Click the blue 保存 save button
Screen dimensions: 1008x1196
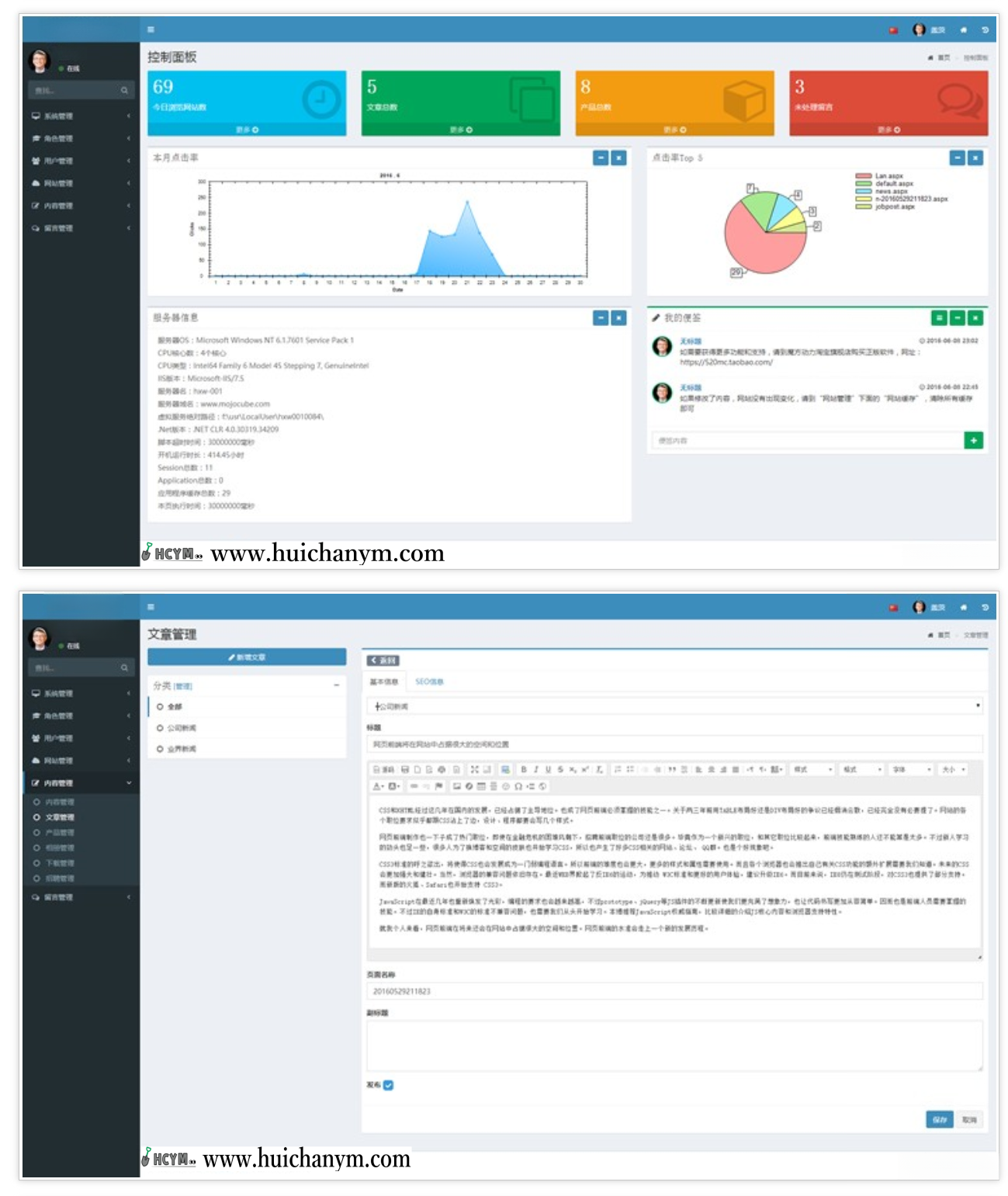pos(939,1119)
